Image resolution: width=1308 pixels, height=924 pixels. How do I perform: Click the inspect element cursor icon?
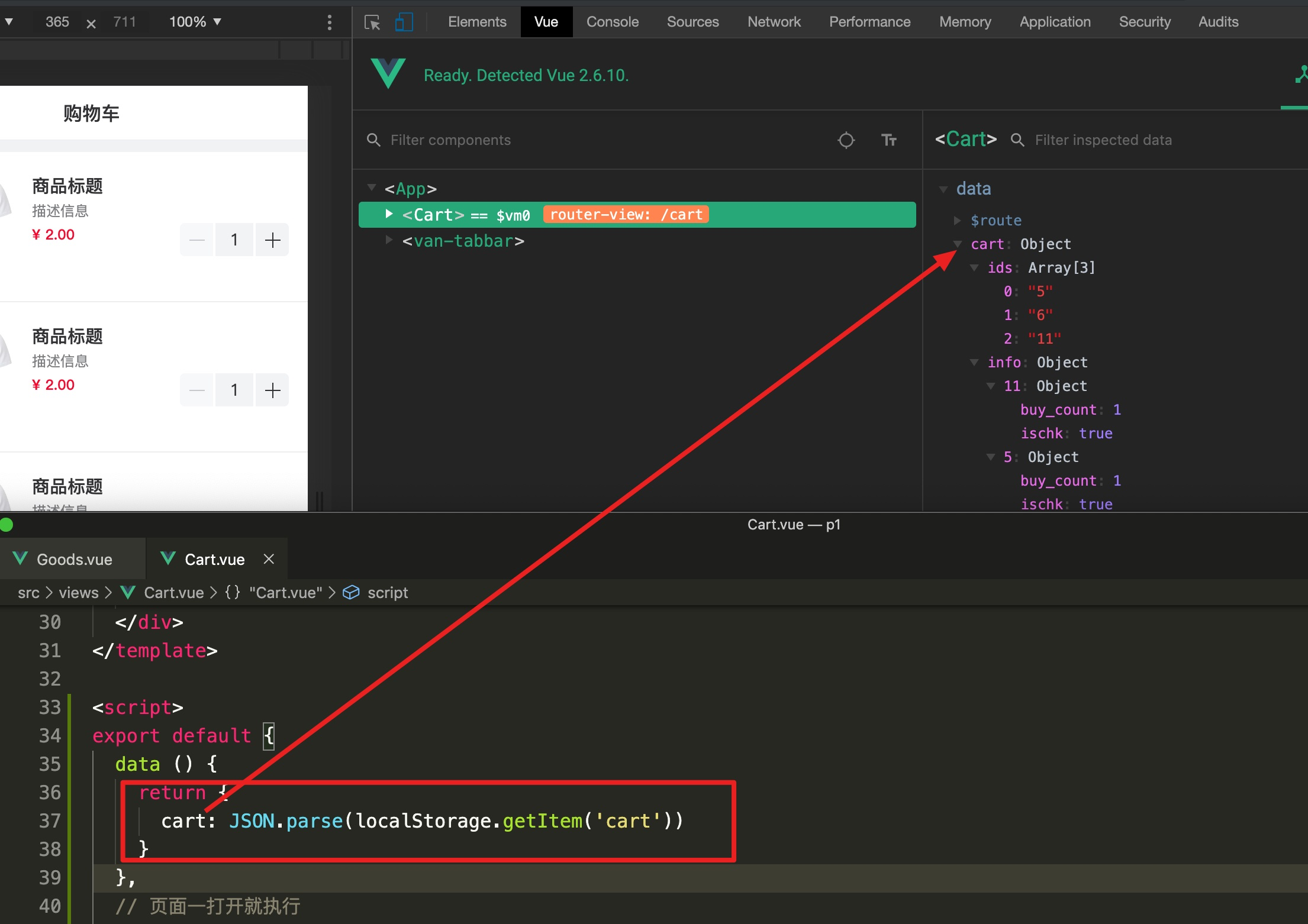tap(372, 22)
